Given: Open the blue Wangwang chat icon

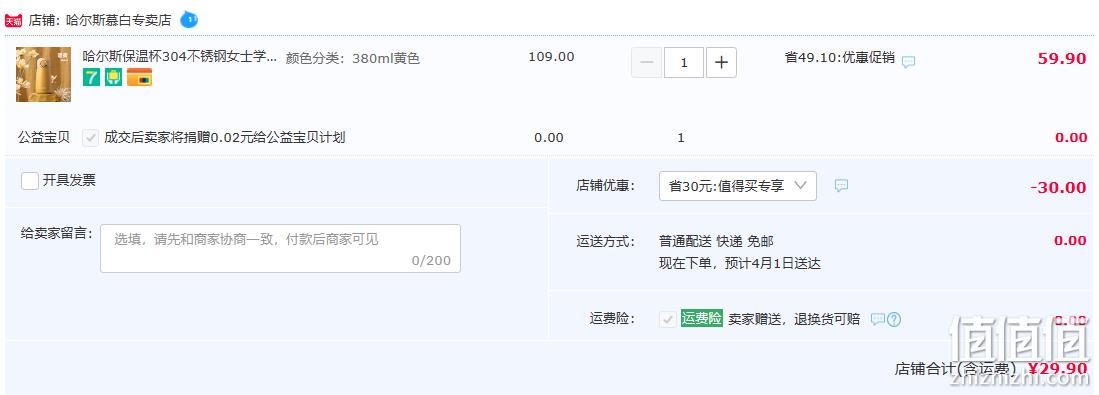Looking at the screenshot, I should tap(189, 20).
